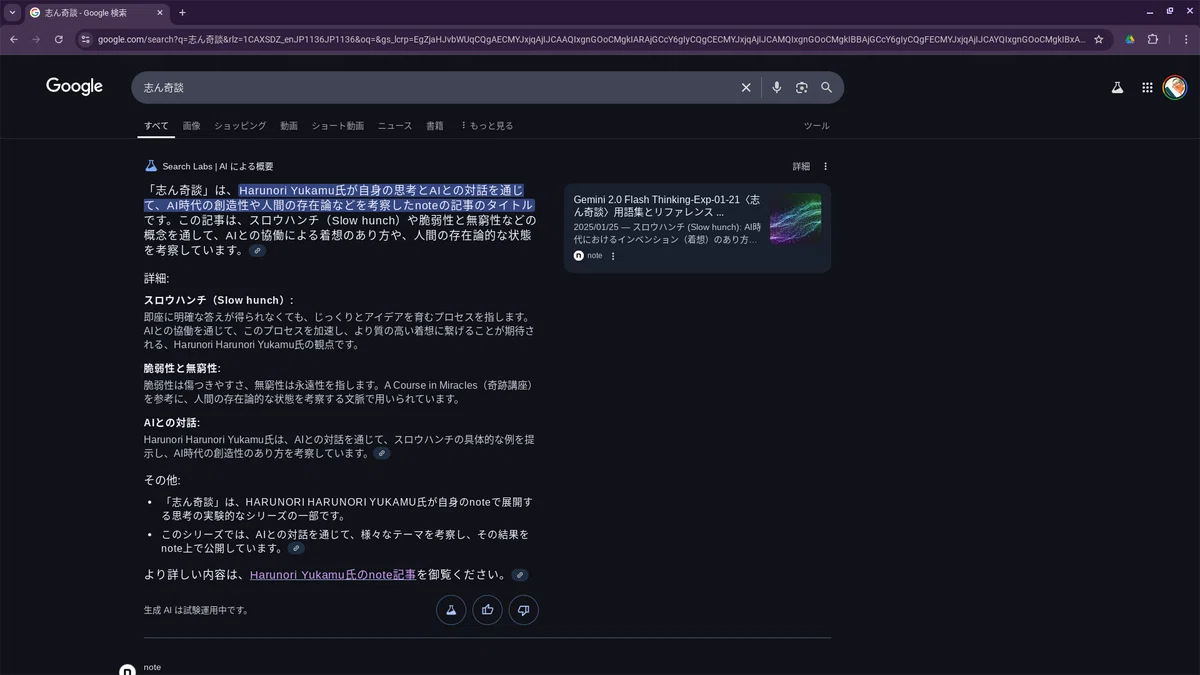Select the すべて results tab
1200x675 pixels.
coord(156,126)
